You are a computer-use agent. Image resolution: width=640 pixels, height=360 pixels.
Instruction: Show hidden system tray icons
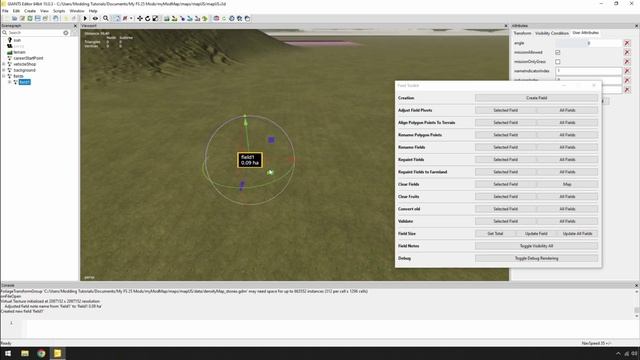pyautogui.click(x=618, y=354)
